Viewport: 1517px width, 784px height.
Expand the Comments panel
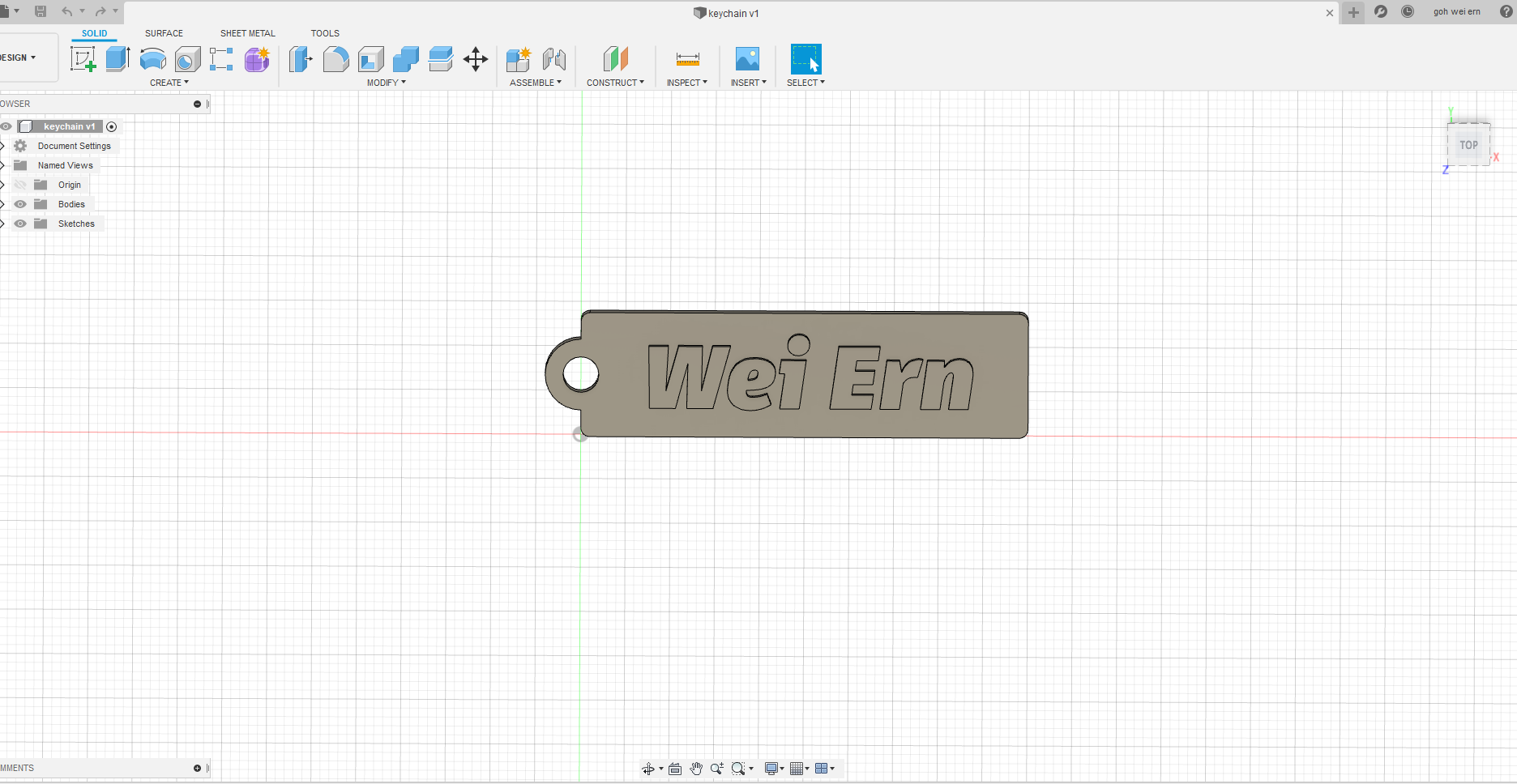197,768
